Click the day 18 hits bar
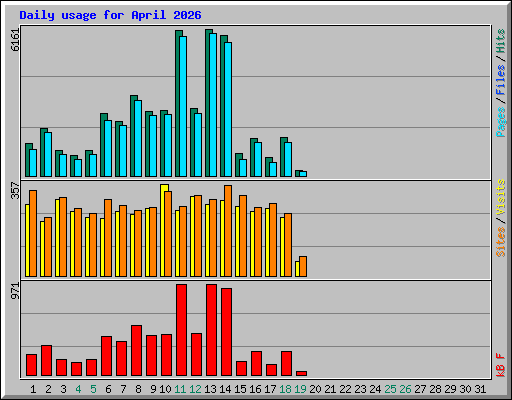The width and height of the screenshot is (512, 400). click(282, 157)
